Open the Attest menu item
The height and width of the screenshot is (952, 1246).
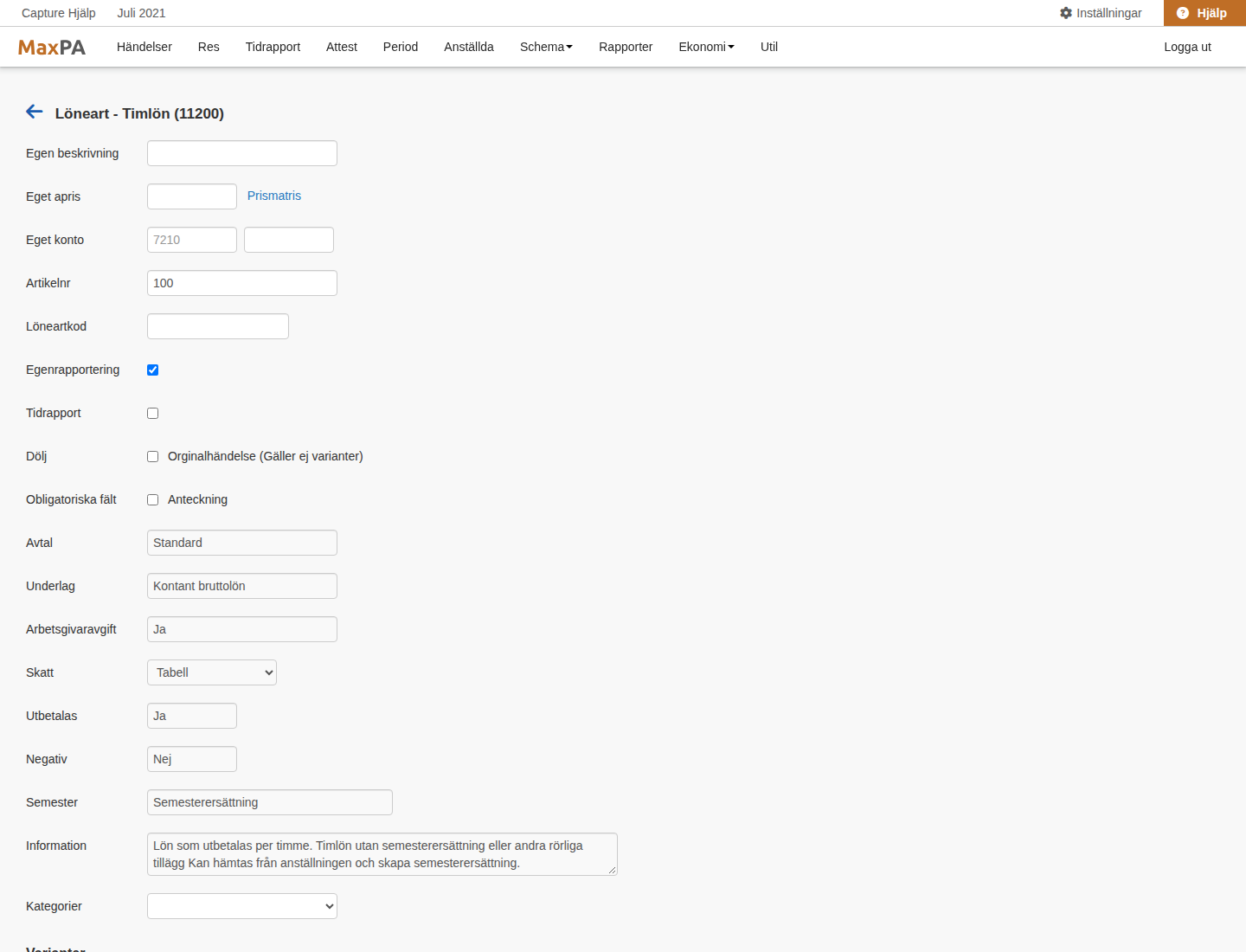(x=342, y=47)
